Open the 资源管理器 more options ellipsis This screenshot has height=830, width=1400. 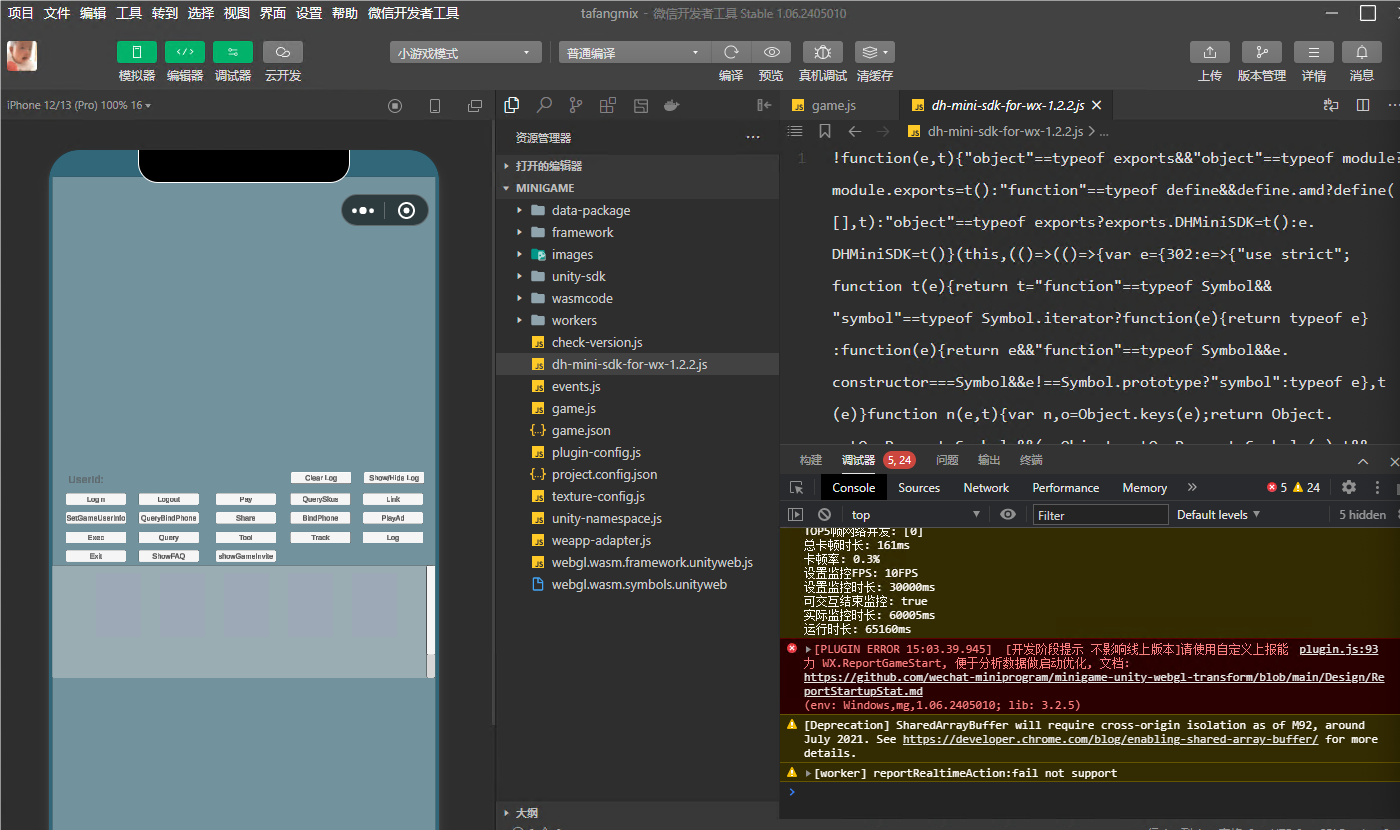[x=753, y=138]
